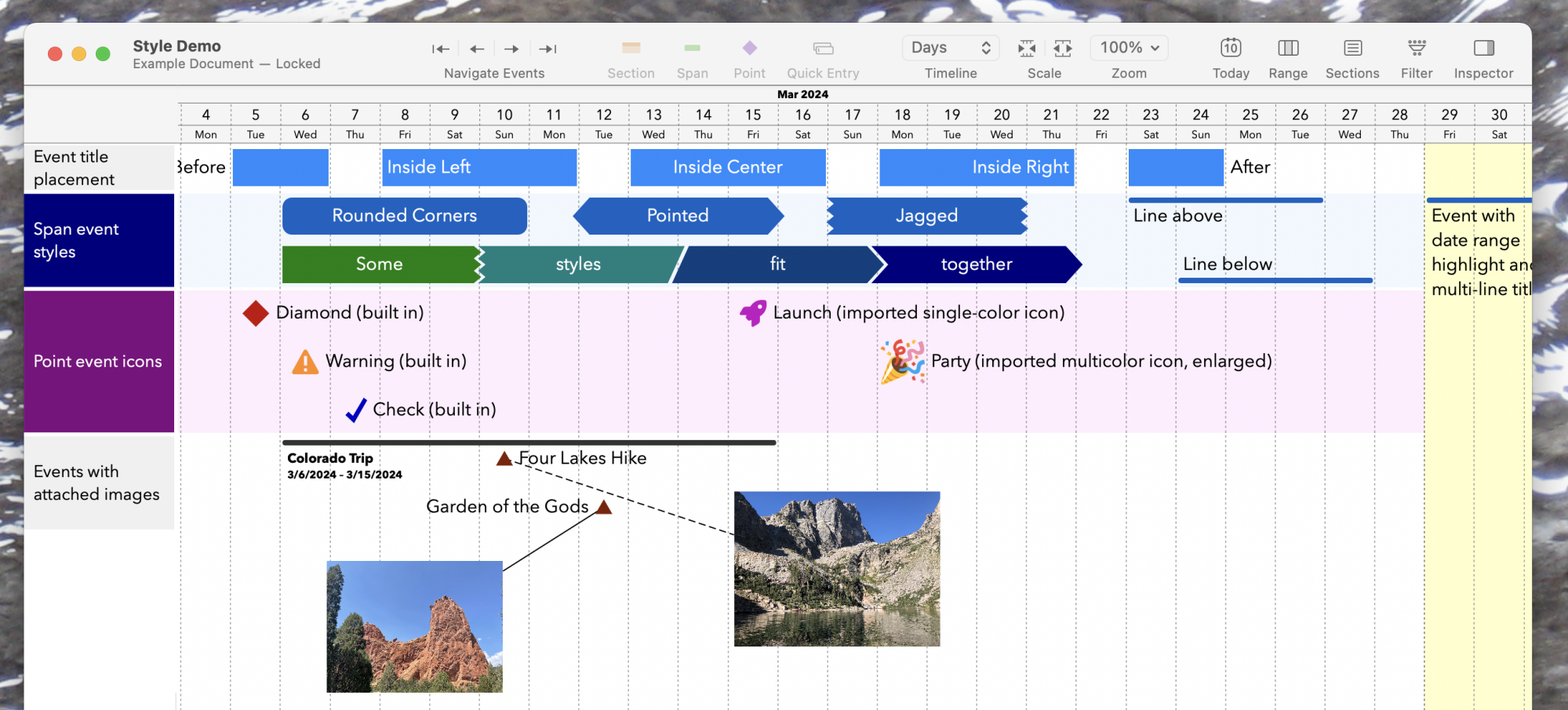Jump to the last event in Navigate Events
1568x710 pixels.
coord(548,49)
